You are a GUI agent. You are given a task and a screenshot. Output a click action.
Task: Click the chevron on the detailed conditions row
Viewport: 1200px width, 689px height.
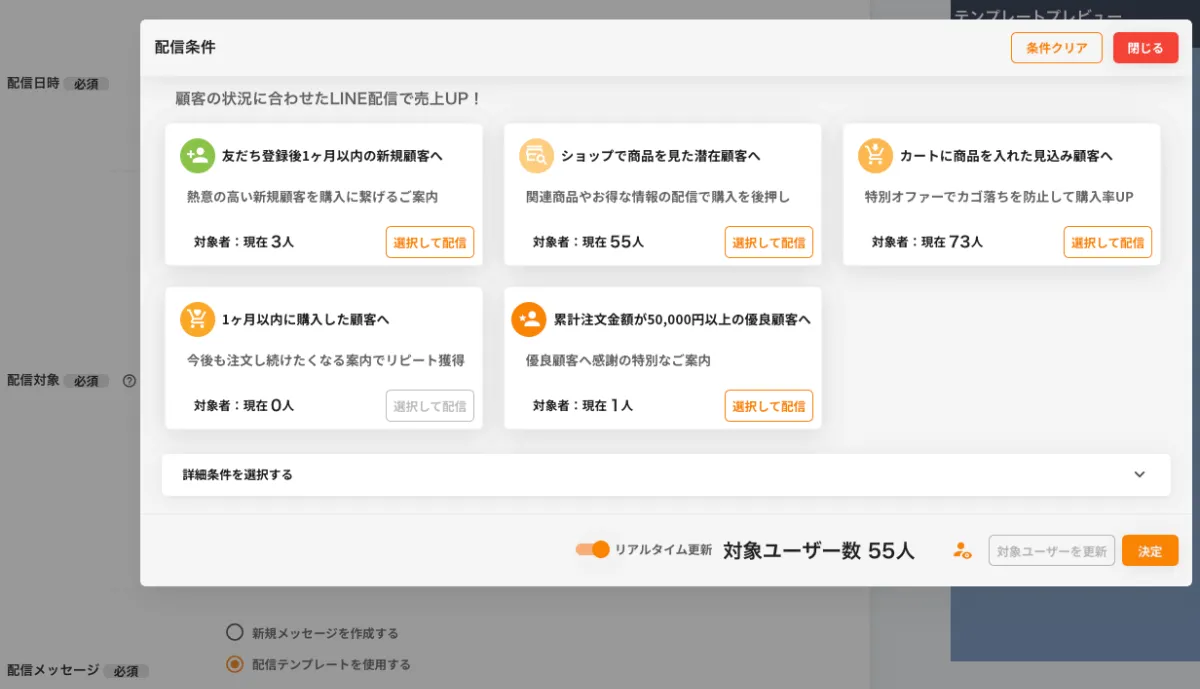(1138, 474)
